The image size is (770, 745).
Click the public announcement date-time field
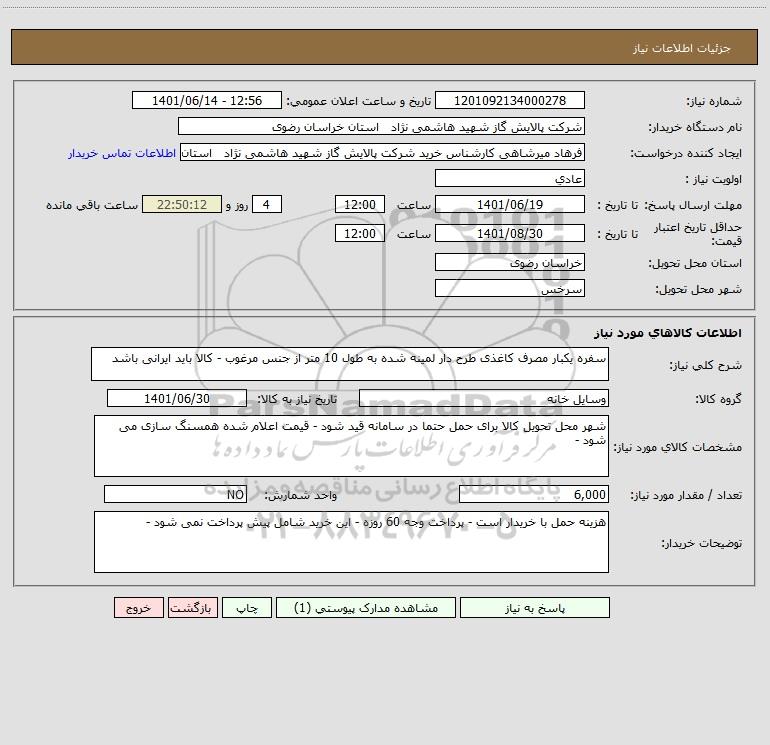pos(207,101)
